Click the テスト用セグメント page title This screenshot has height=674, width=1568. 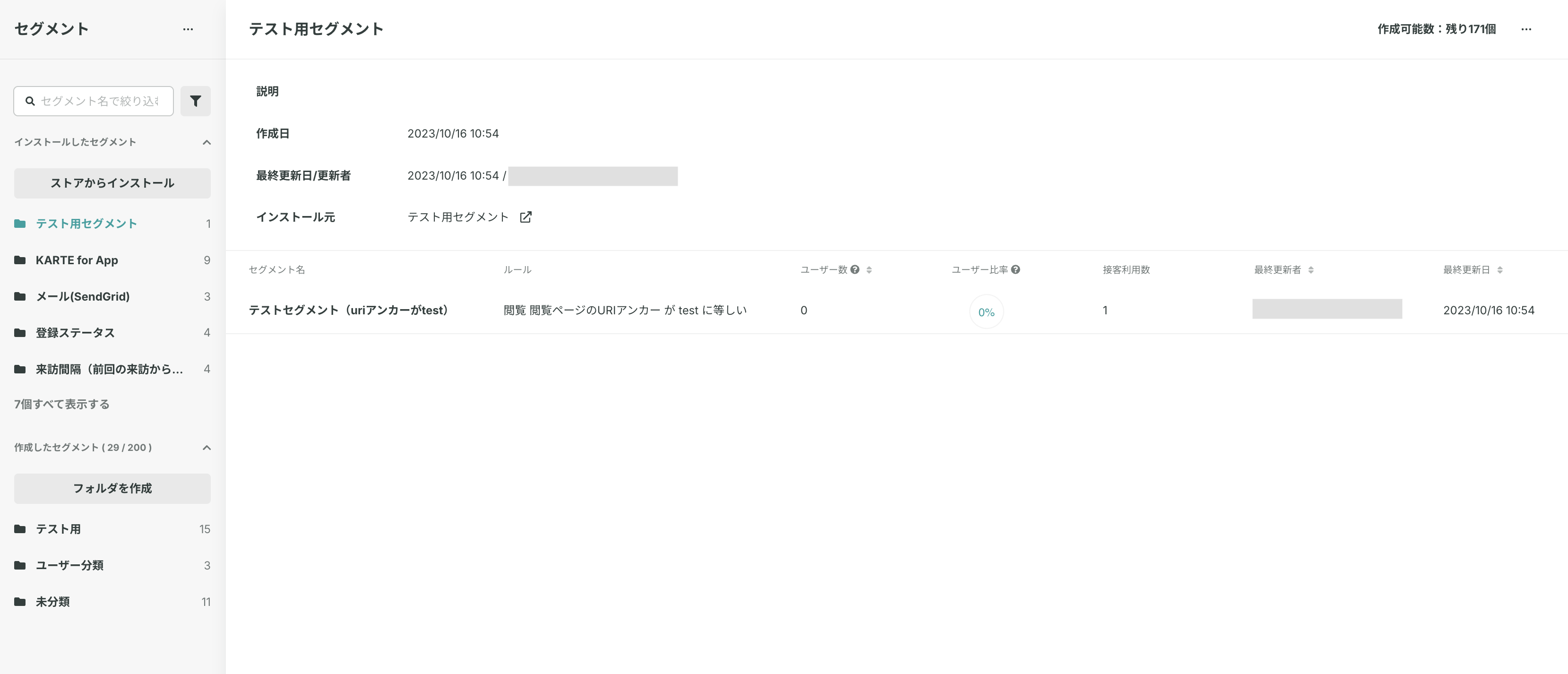[317, 29]
